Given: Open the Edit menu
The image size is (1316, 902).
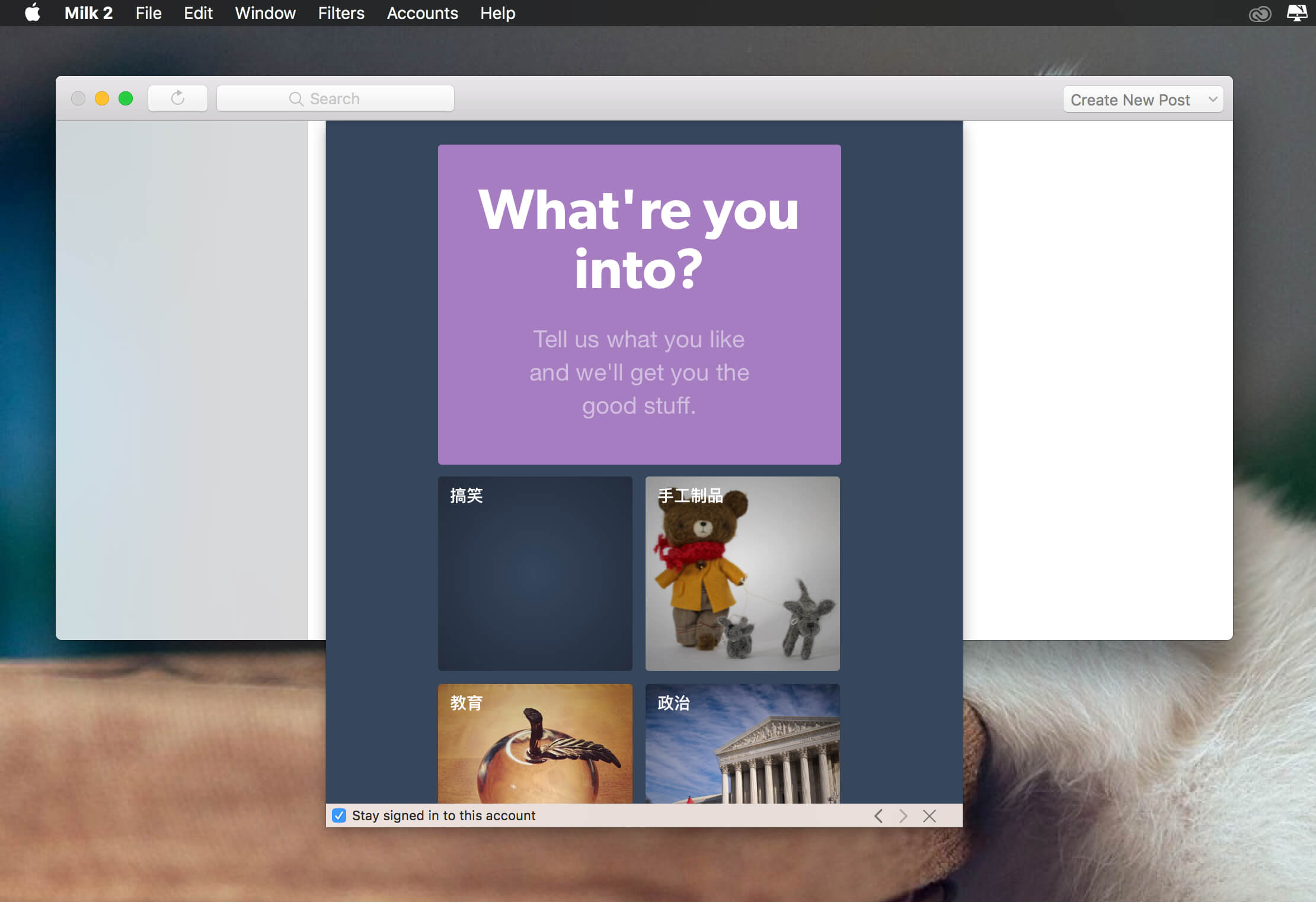Looking at the screenshot, I should (x=198, y=13).
